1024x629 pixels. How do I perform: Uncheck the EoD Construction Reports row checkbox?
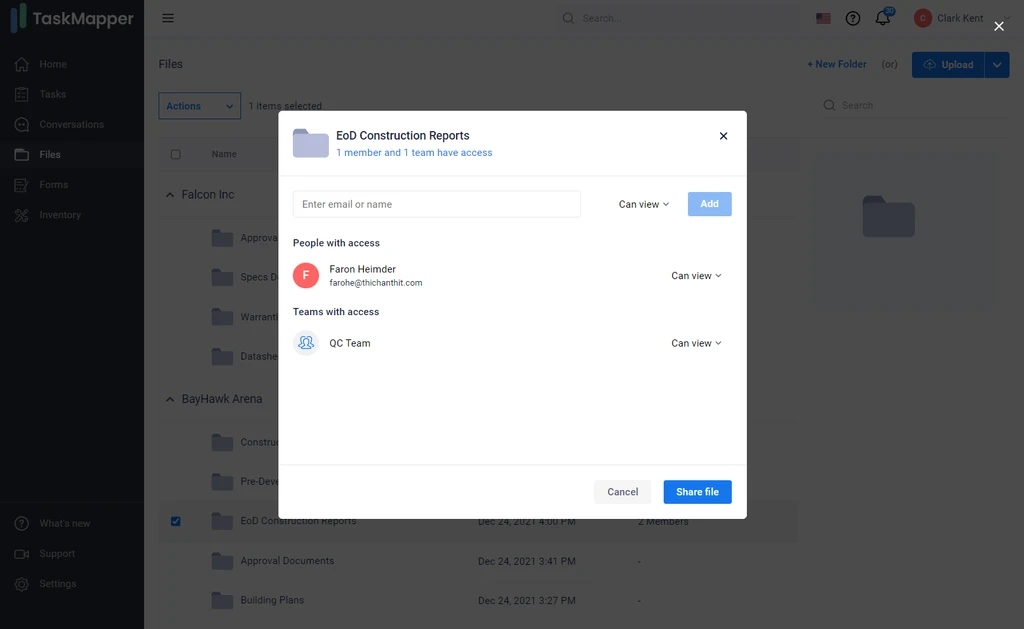pyautogui.click(x=176, y=521)
